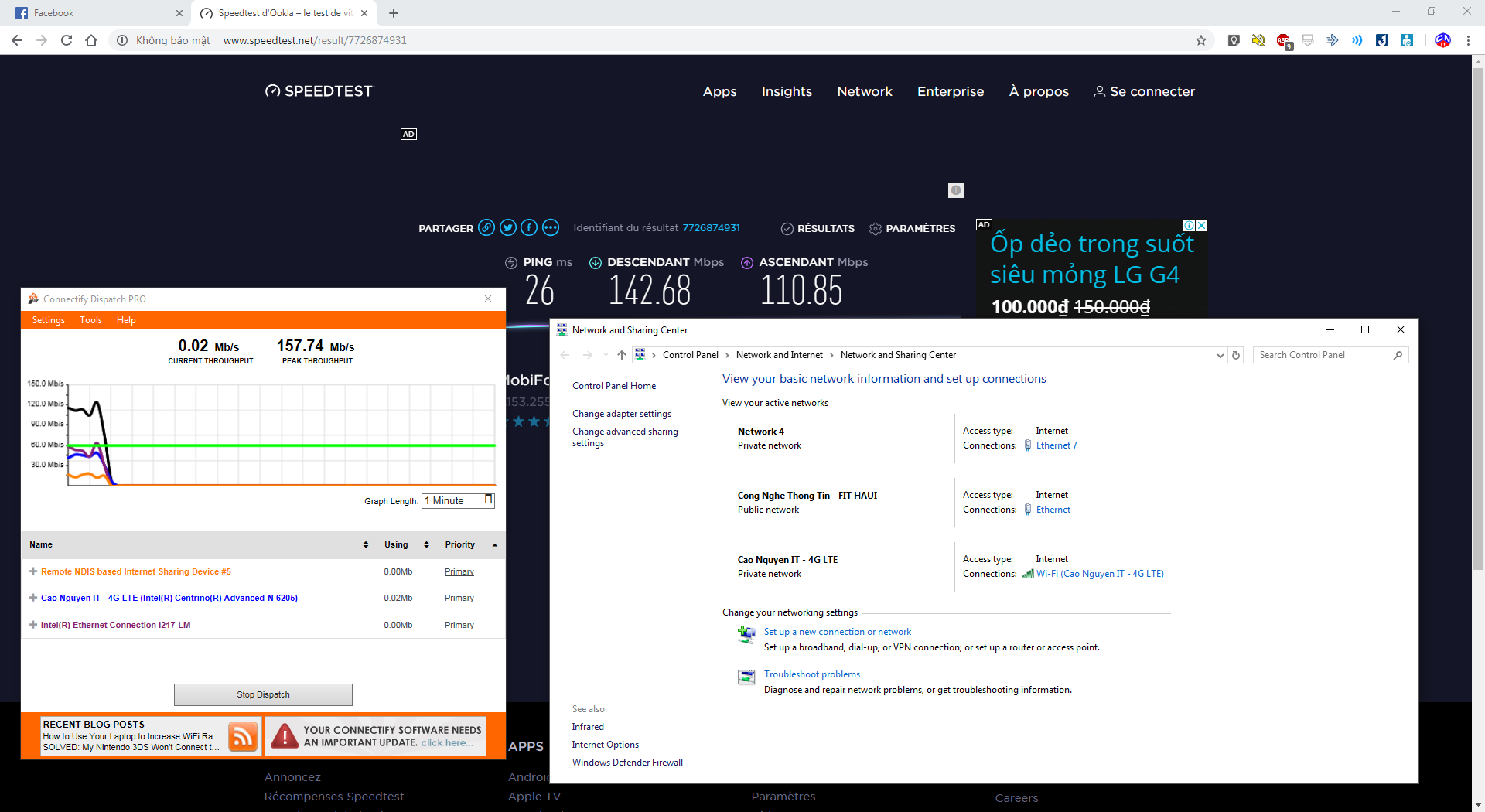Open Internet Options link
This screenshot has width=1485, height=812.
coord(606,745)
